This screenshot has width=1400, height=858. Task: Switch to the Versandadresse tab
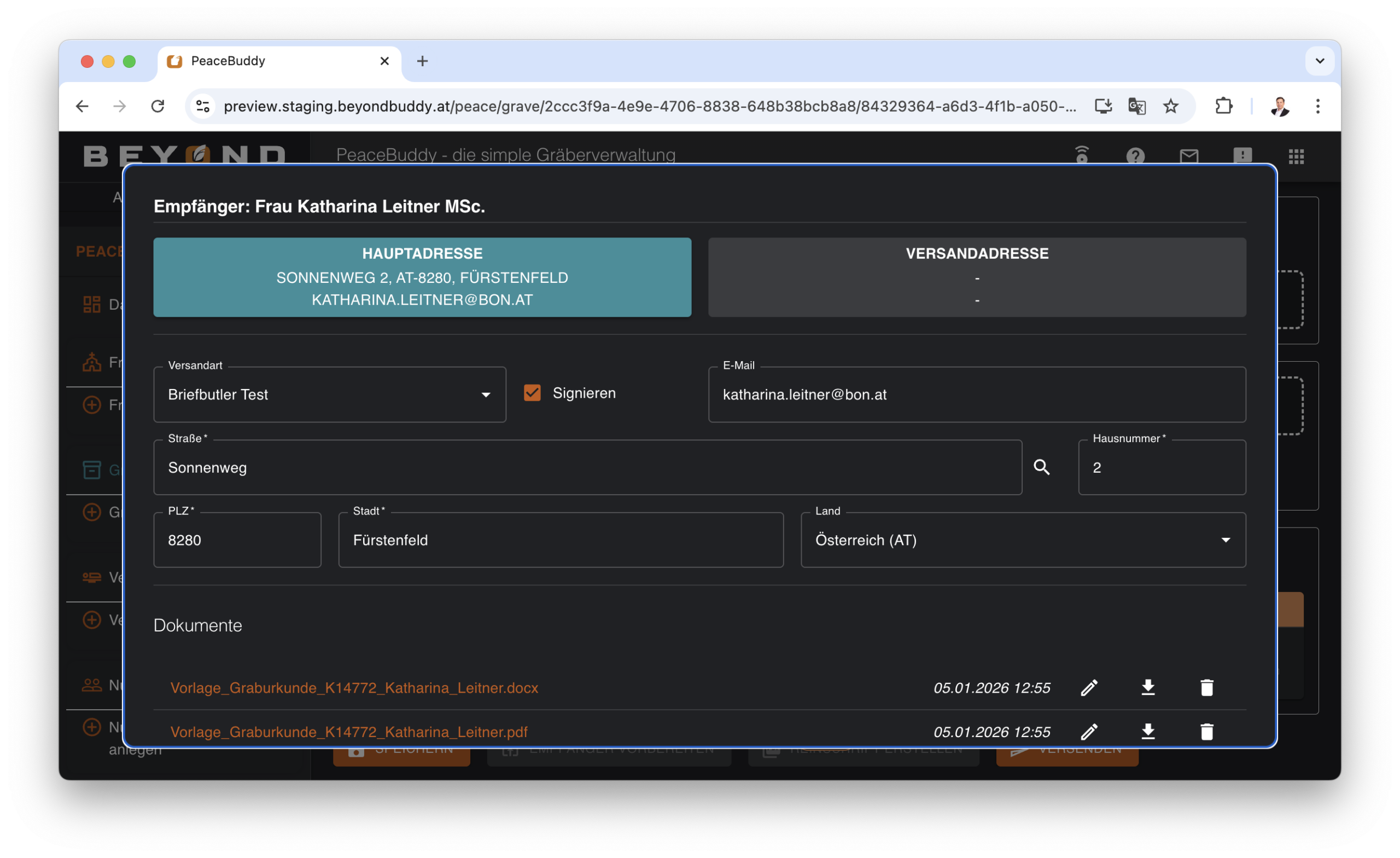[x=977, y=277]
